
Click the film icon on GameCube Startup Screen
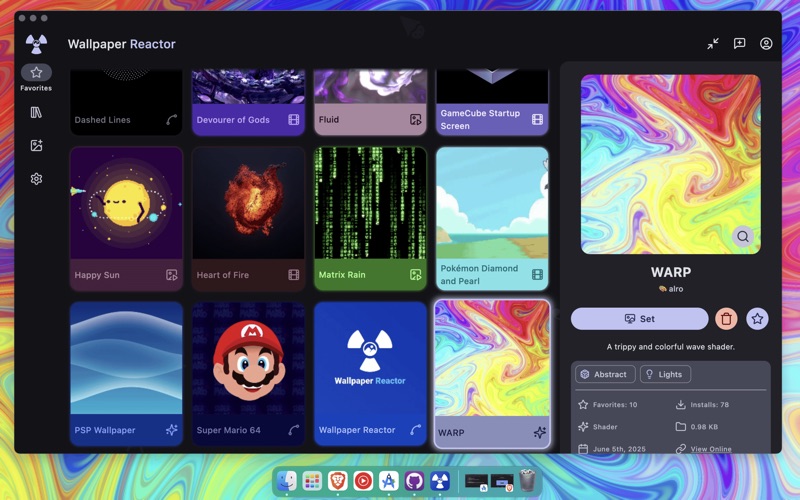tap(537, 119)
